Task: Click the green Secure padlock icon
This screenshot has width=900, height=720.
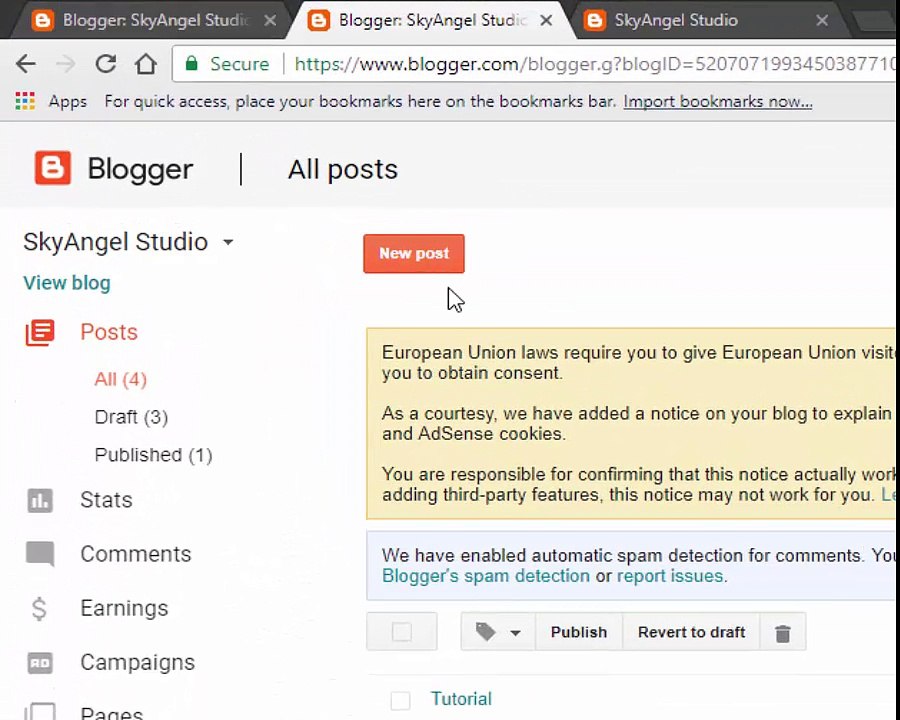Action: [x=192, y=63]
